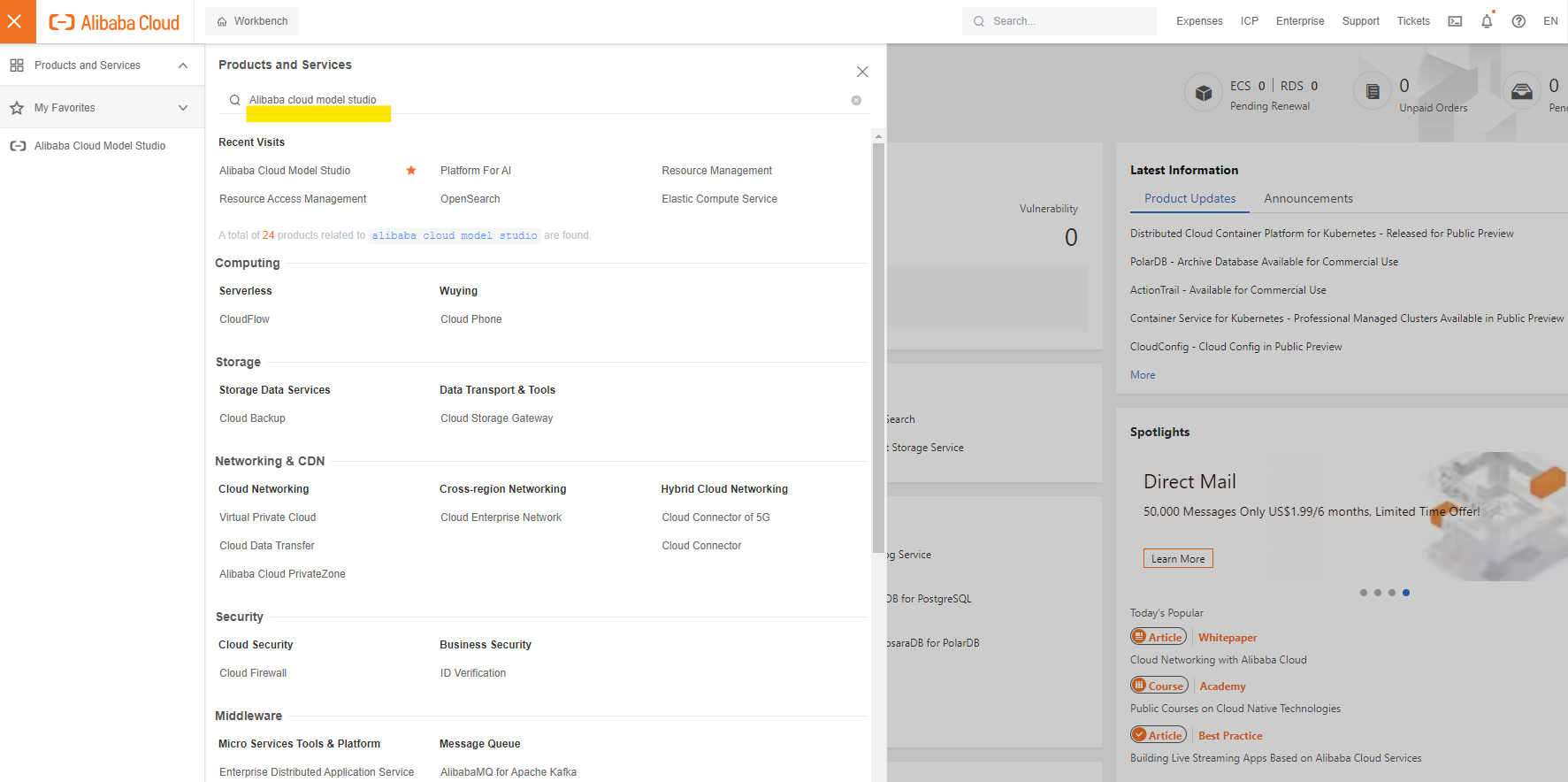1568x782 pixels.
Task: Open the ICP menu
Action: pyautogui.click(x=1250, y=21)
